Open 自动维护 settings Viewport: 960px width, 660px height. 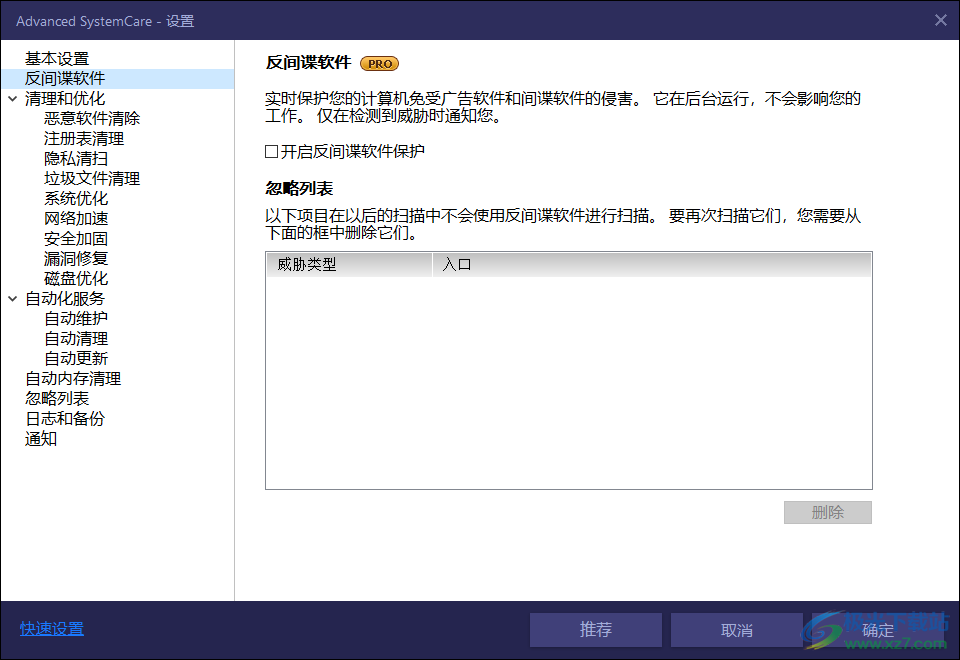[x=76, y=318]
